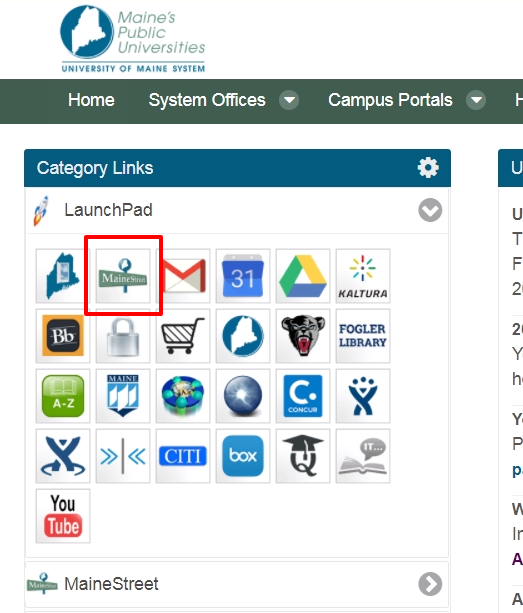Collapse the LaunchPad section chevron
This screenshot has height=613, width=523.
[430, 210]
